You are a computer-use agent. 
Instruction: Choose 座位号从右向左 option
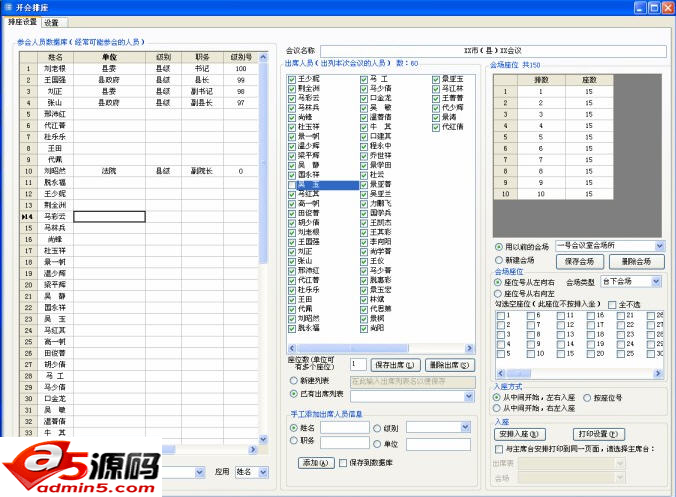click(497, 294)
